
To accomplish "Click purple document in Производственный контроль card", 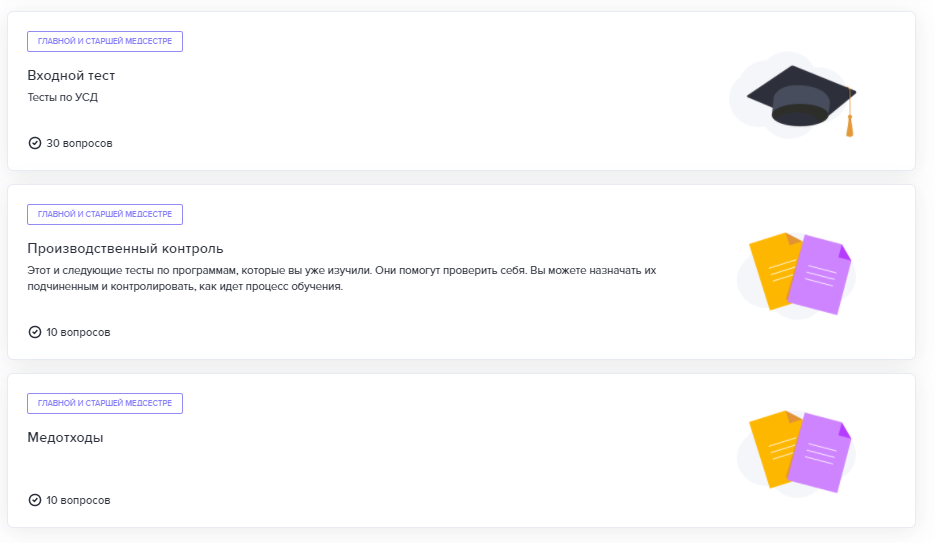I will [x=820, y=275].
